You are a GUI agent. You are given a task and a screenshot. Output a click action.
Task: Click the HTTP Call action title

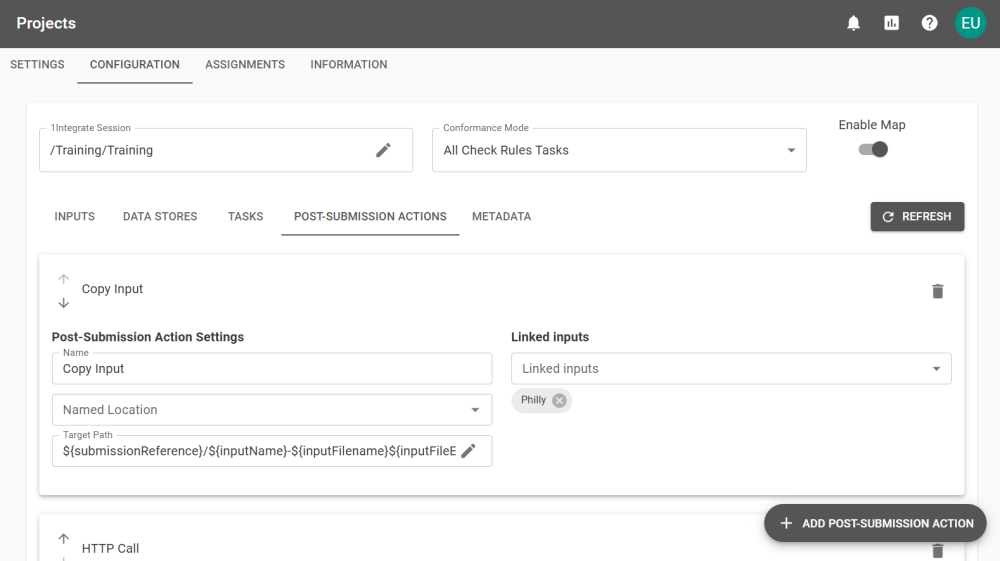[110, 548]
